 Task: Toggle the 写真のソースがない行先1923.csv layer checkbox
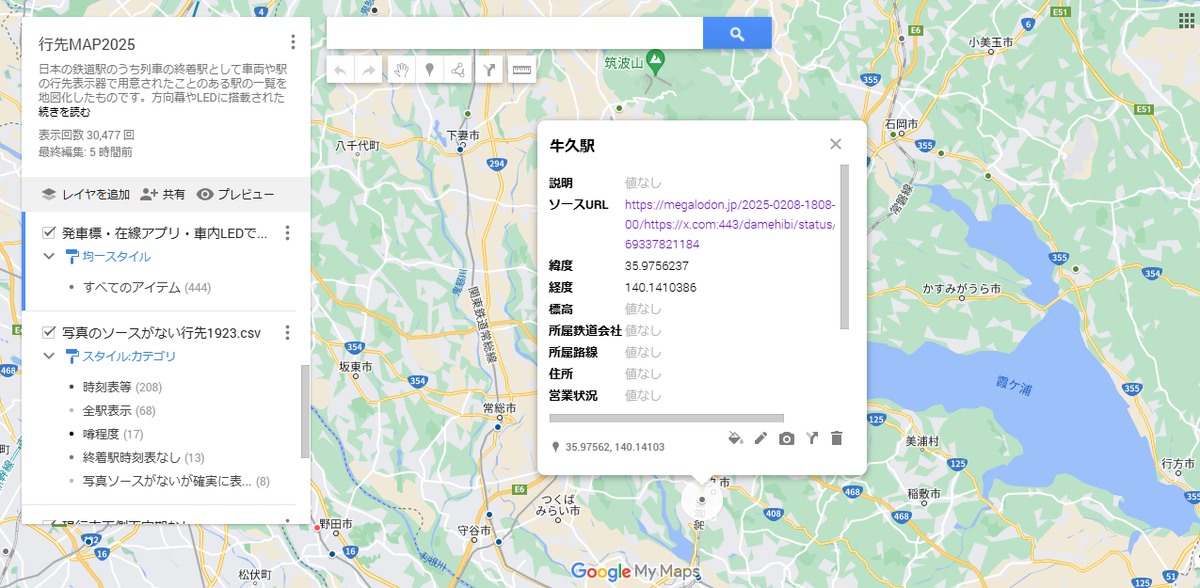(48, 333)
